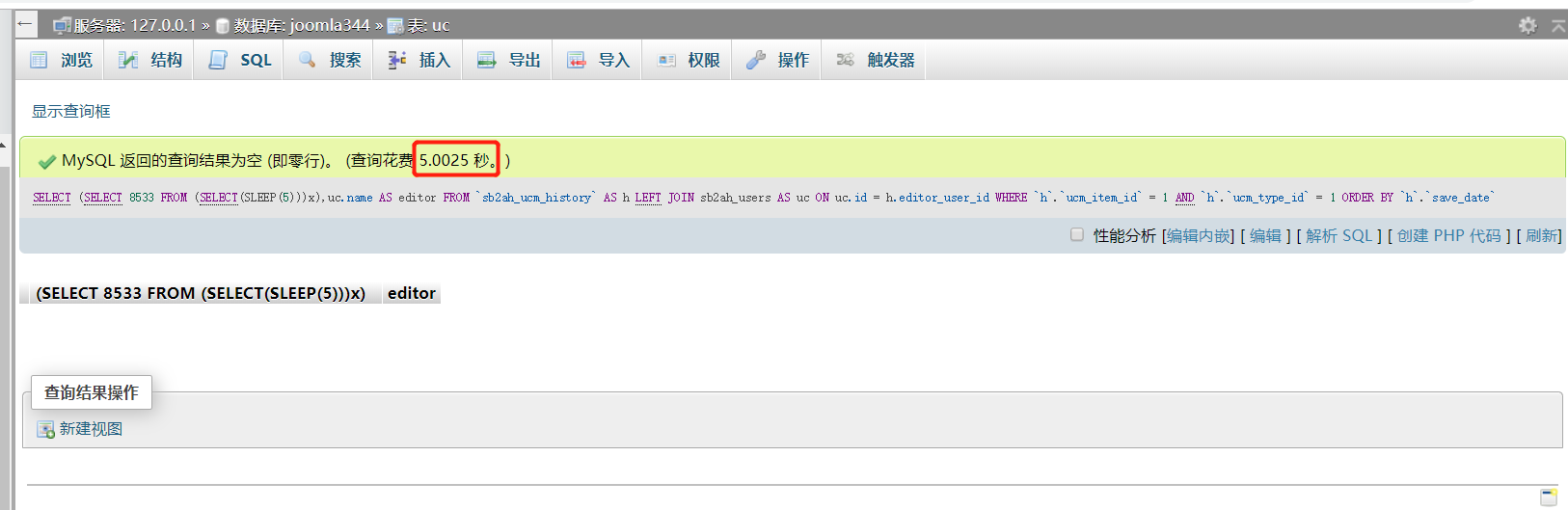
Task: Switch to the SQL tab
Action: click(241, 60)
